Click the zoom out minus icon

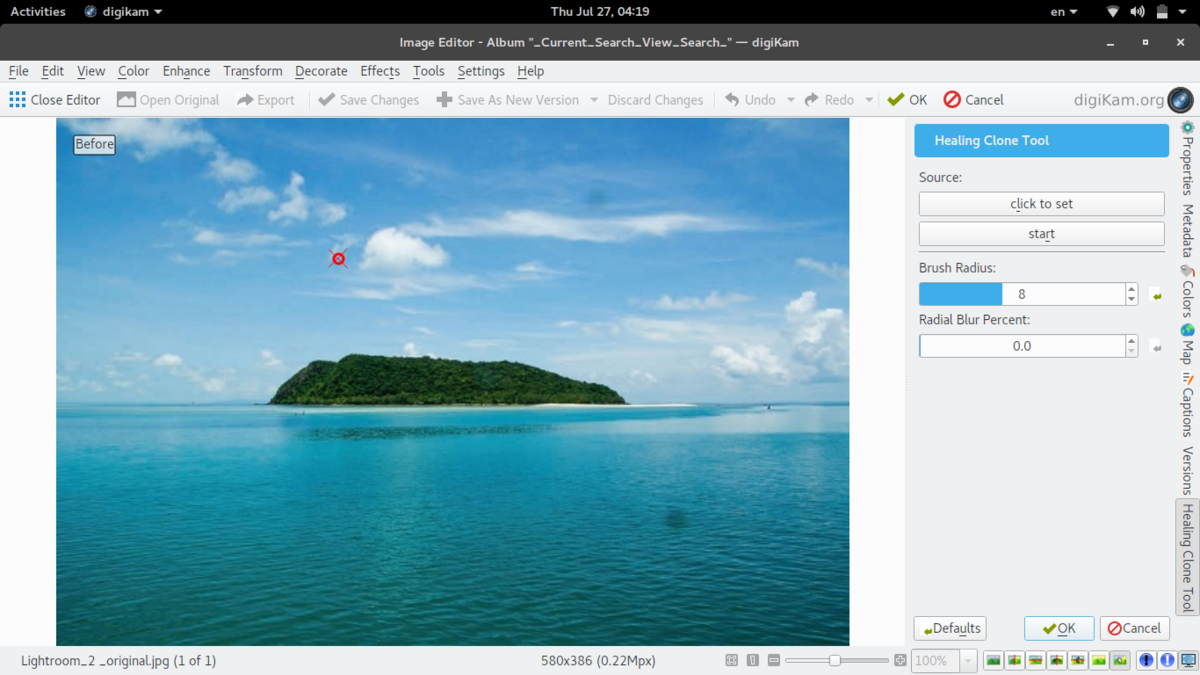[774, 660]
